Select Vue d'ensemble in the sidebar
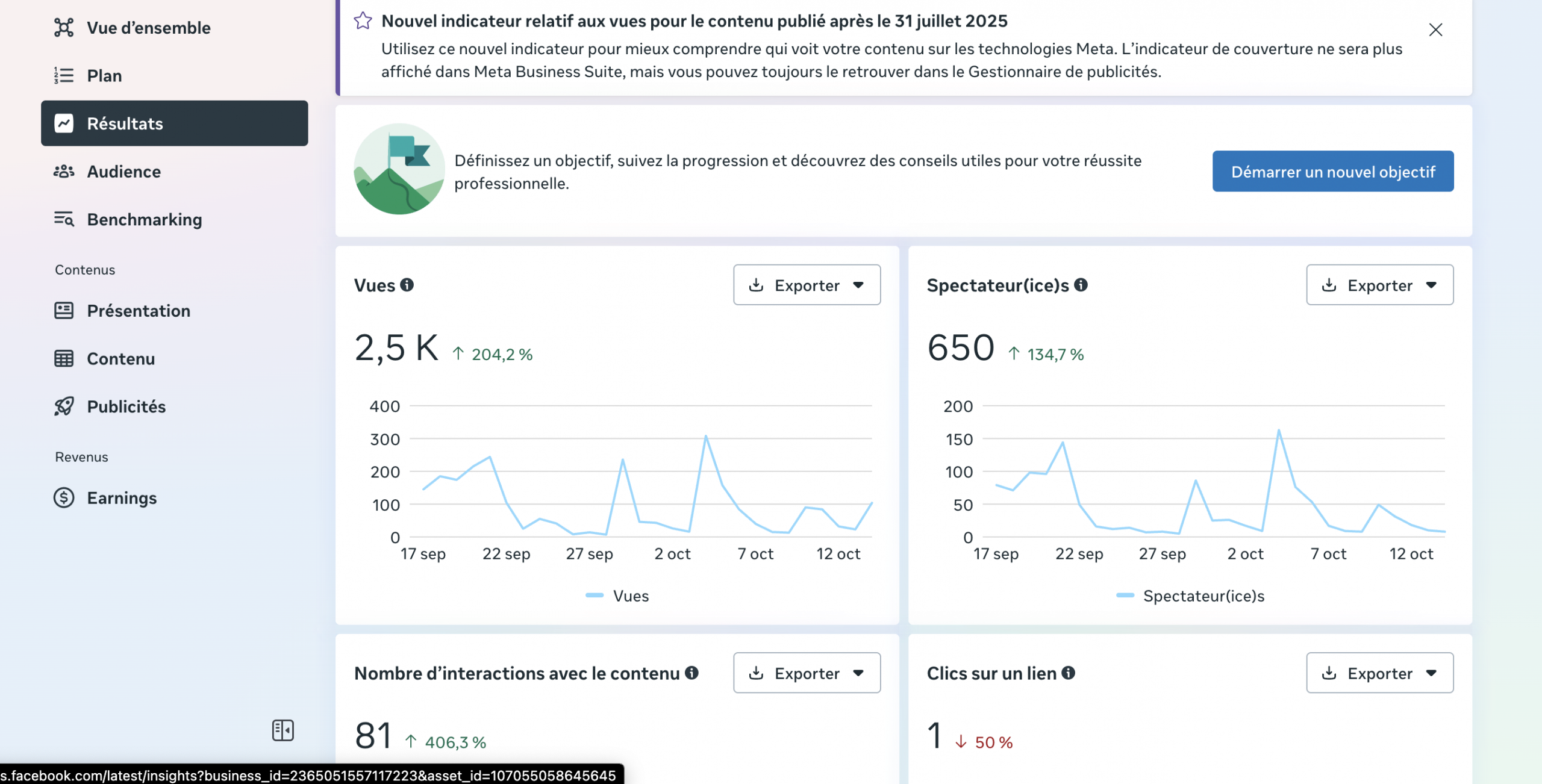Viewport: 1542px width, 784px height. click(x=148, y=28)
